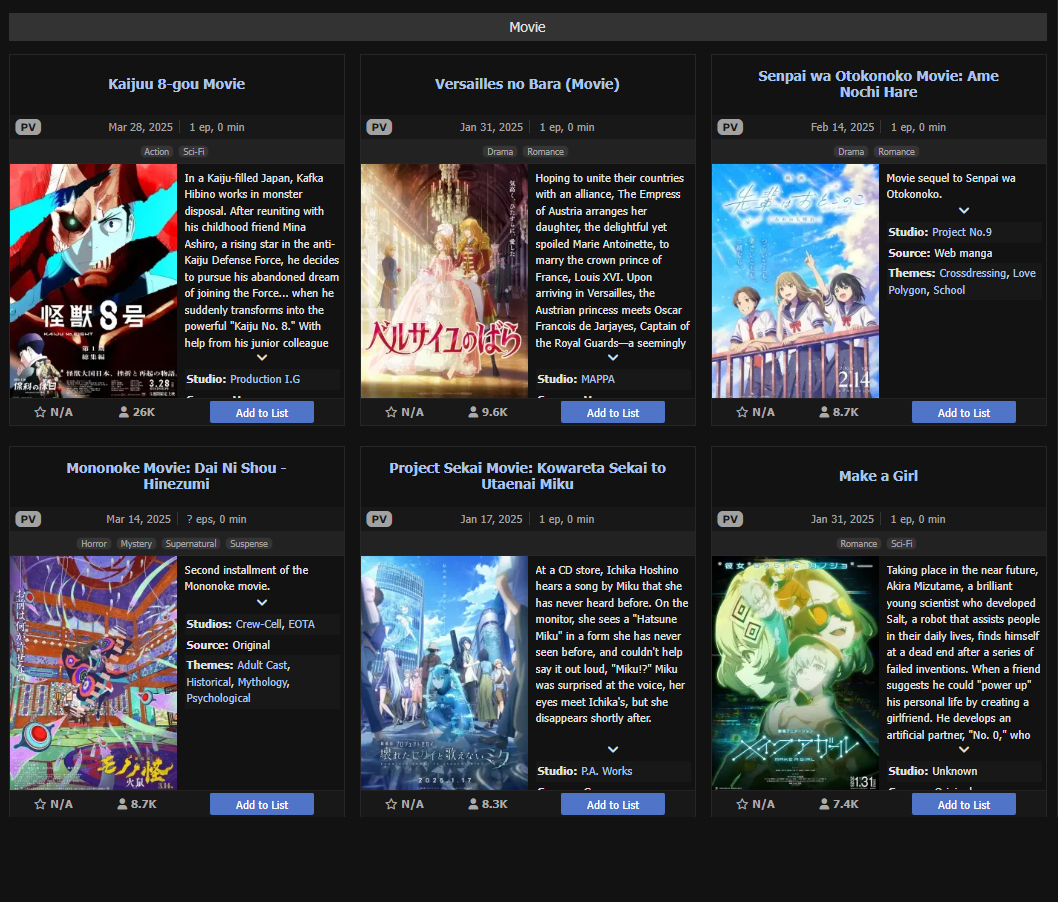Add Mononoke Movie to list
Viewport: 1058px width, 902px height.
click(x=262, y=804)
